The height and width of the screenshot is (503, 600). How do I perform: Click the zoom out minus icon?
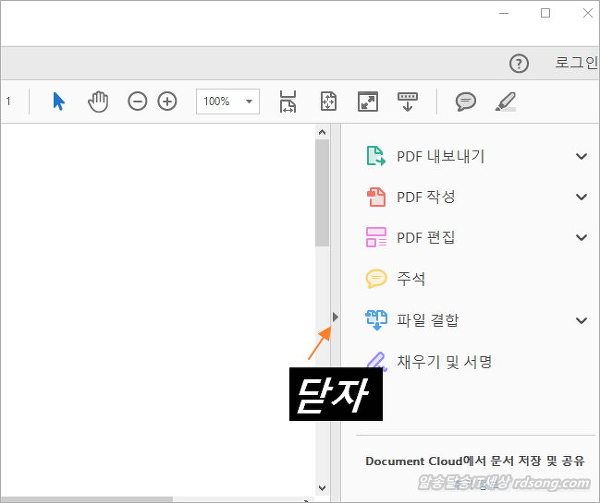[137, 101]
